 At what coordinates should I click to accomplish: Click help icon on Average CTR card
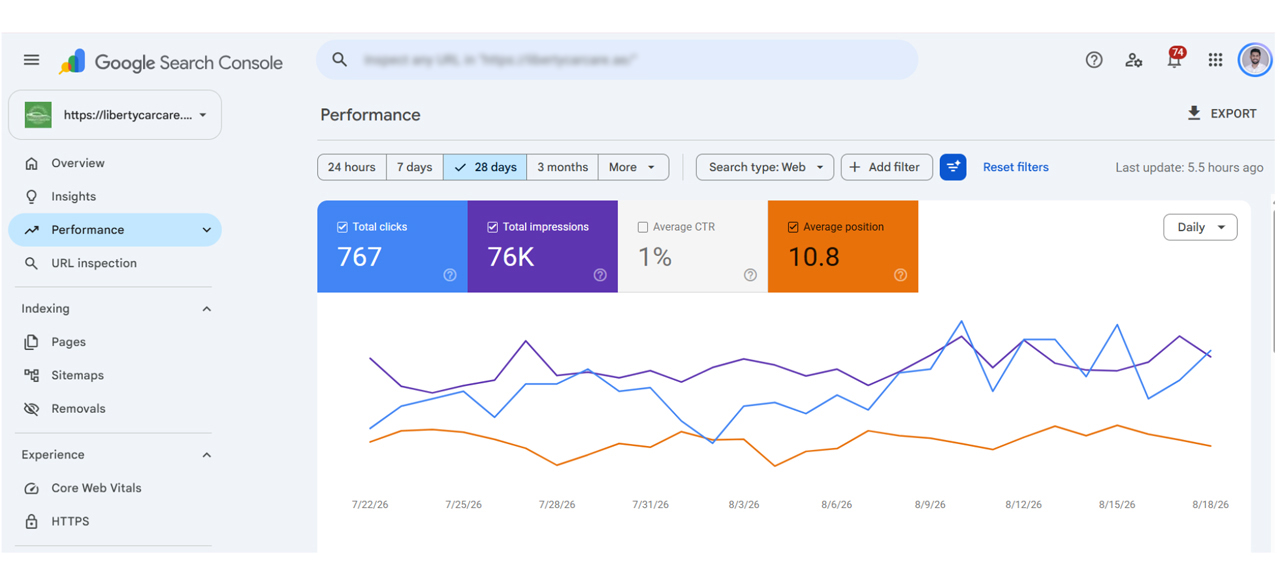click(750, 275)
